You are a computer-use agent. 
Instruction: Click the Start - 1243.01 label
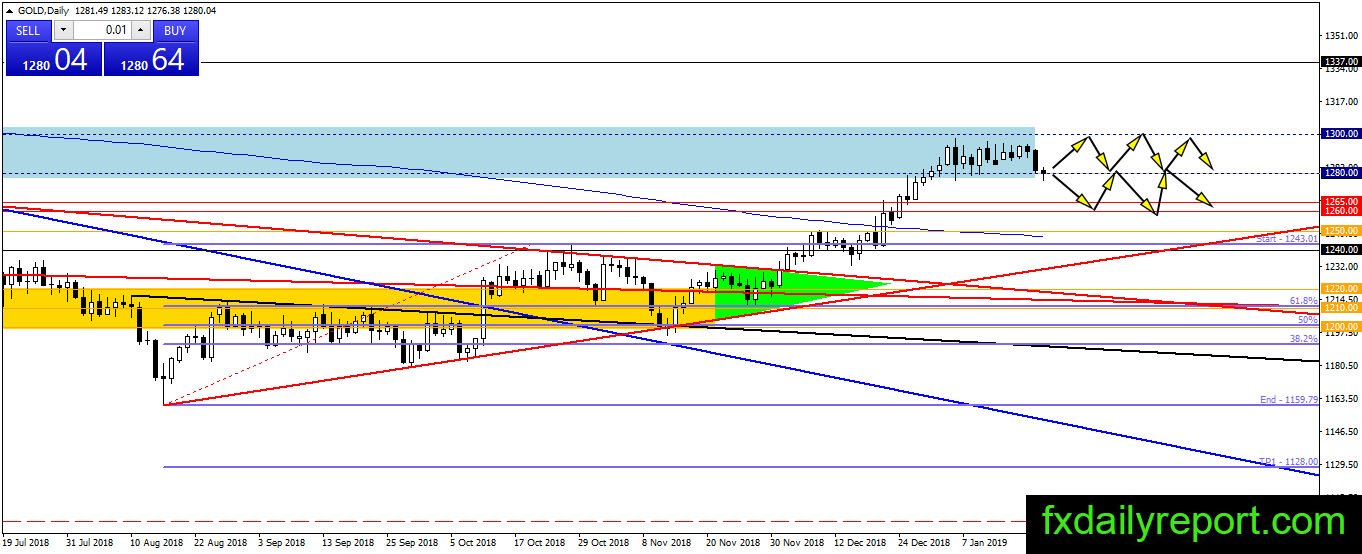1287,240
